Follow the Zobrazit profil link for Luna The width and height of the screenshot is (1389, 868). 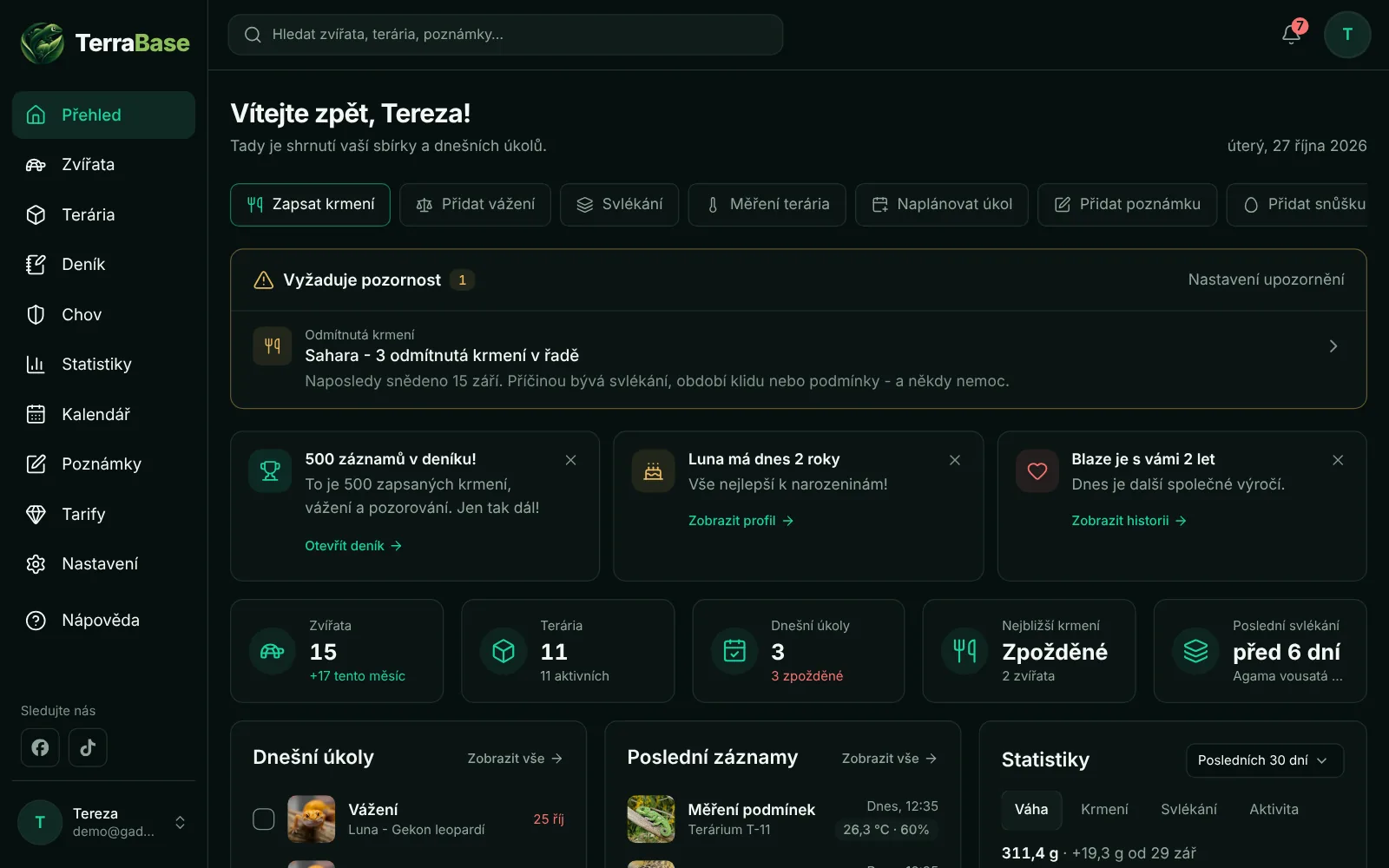(741, 521)
